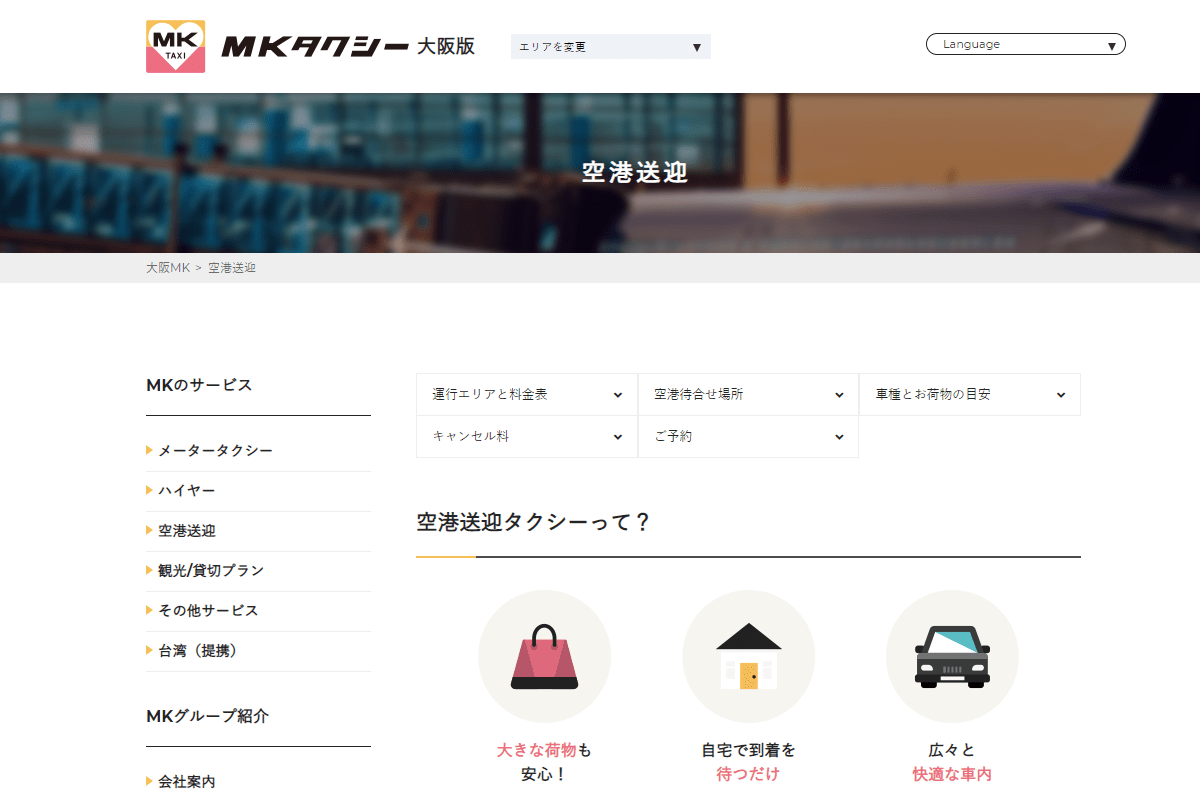Jump to the ご予約 section
This screenshot has height=800, width=1200.
coord(748,437)
